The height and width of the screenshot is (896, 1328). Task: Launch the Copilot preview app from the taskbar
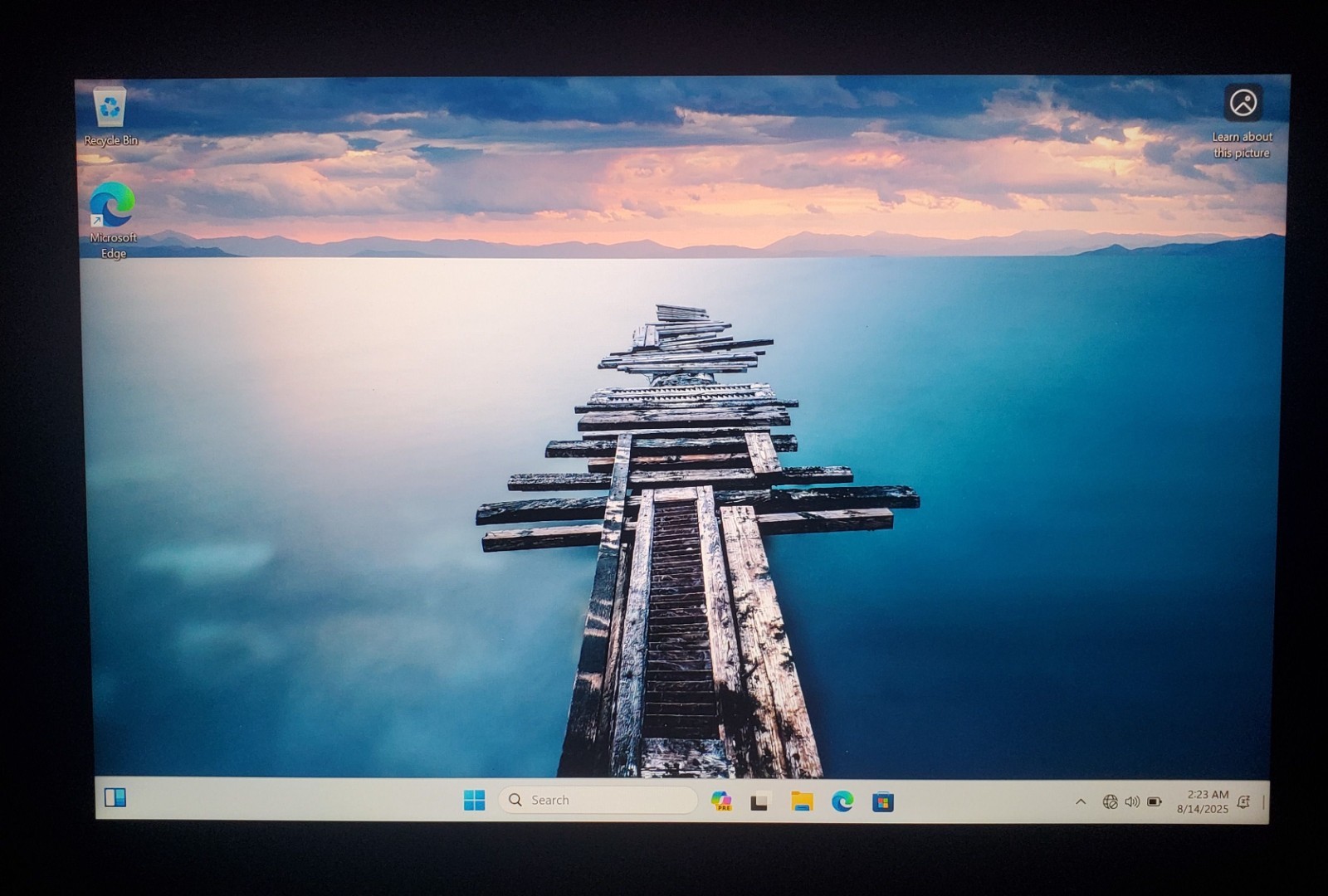pos(721,801)
